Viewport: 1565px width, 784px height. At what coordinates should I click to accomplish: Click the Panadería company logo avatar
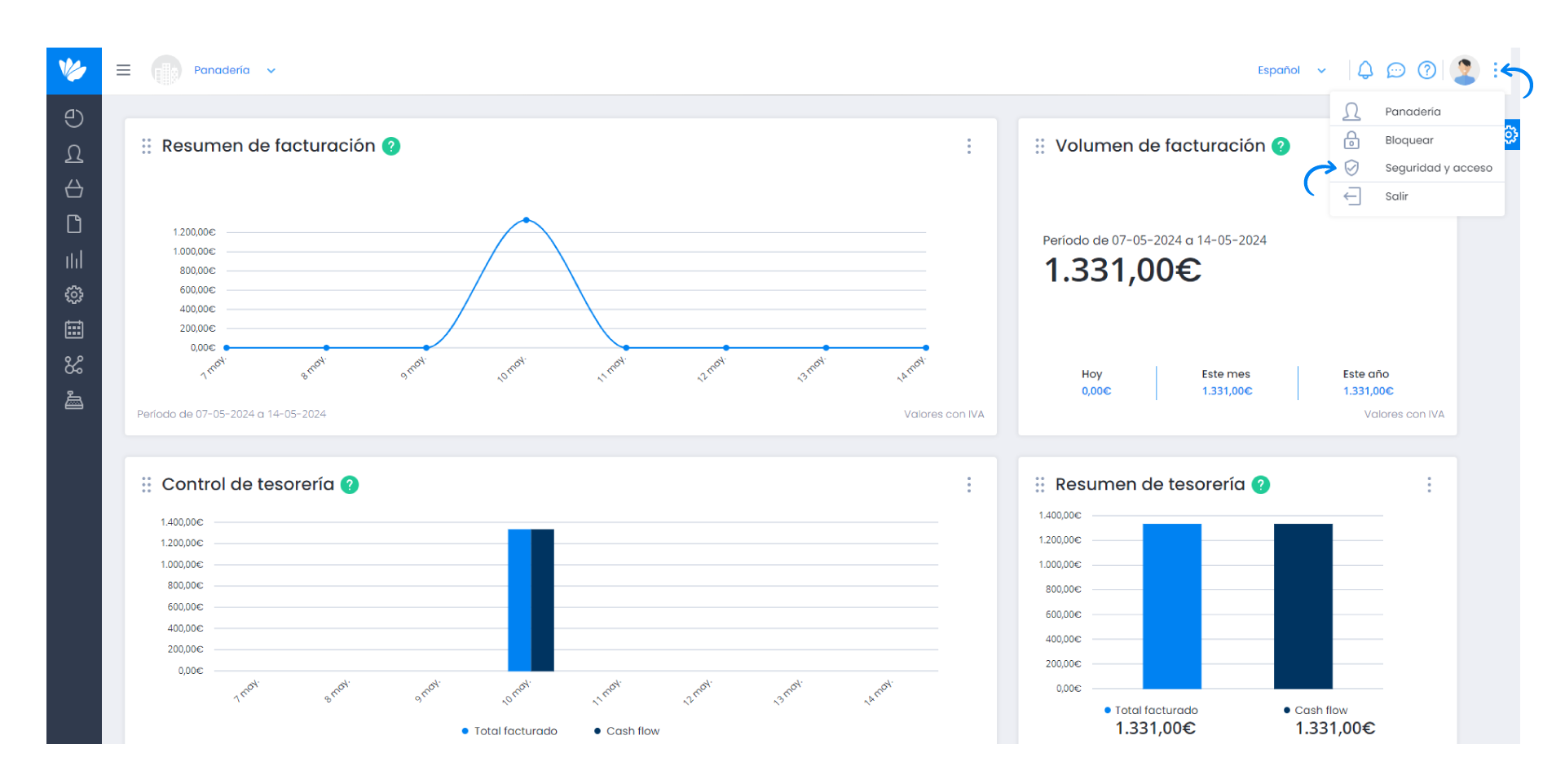pos(166,70)
